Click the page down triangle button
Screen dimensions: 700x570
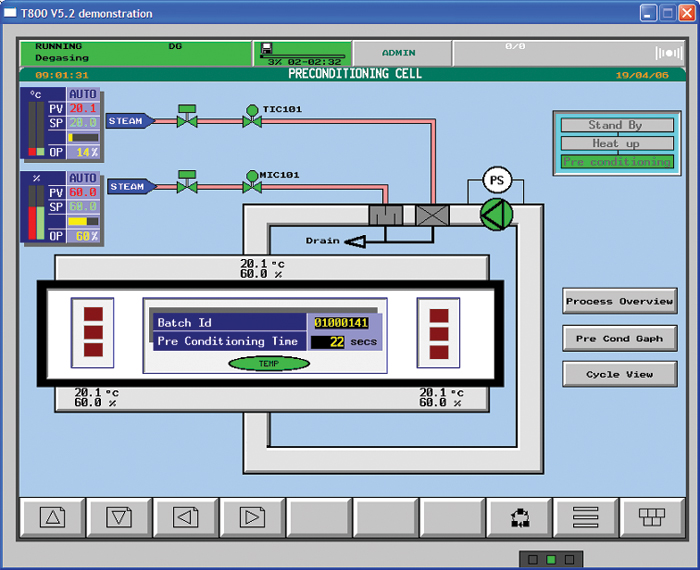(x=119, y=517)
